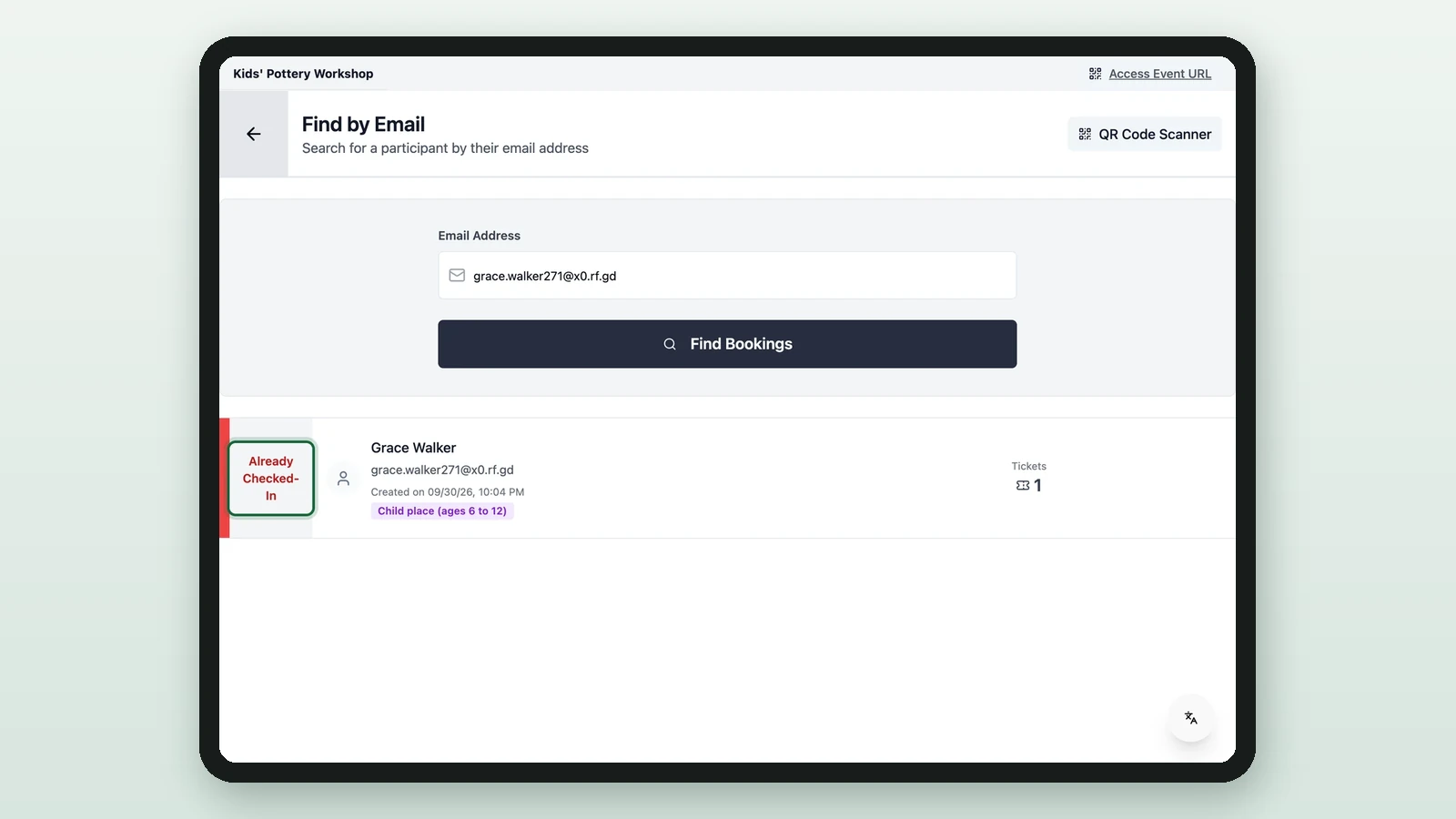Click the ticket count number 1

pos(1037,486)
